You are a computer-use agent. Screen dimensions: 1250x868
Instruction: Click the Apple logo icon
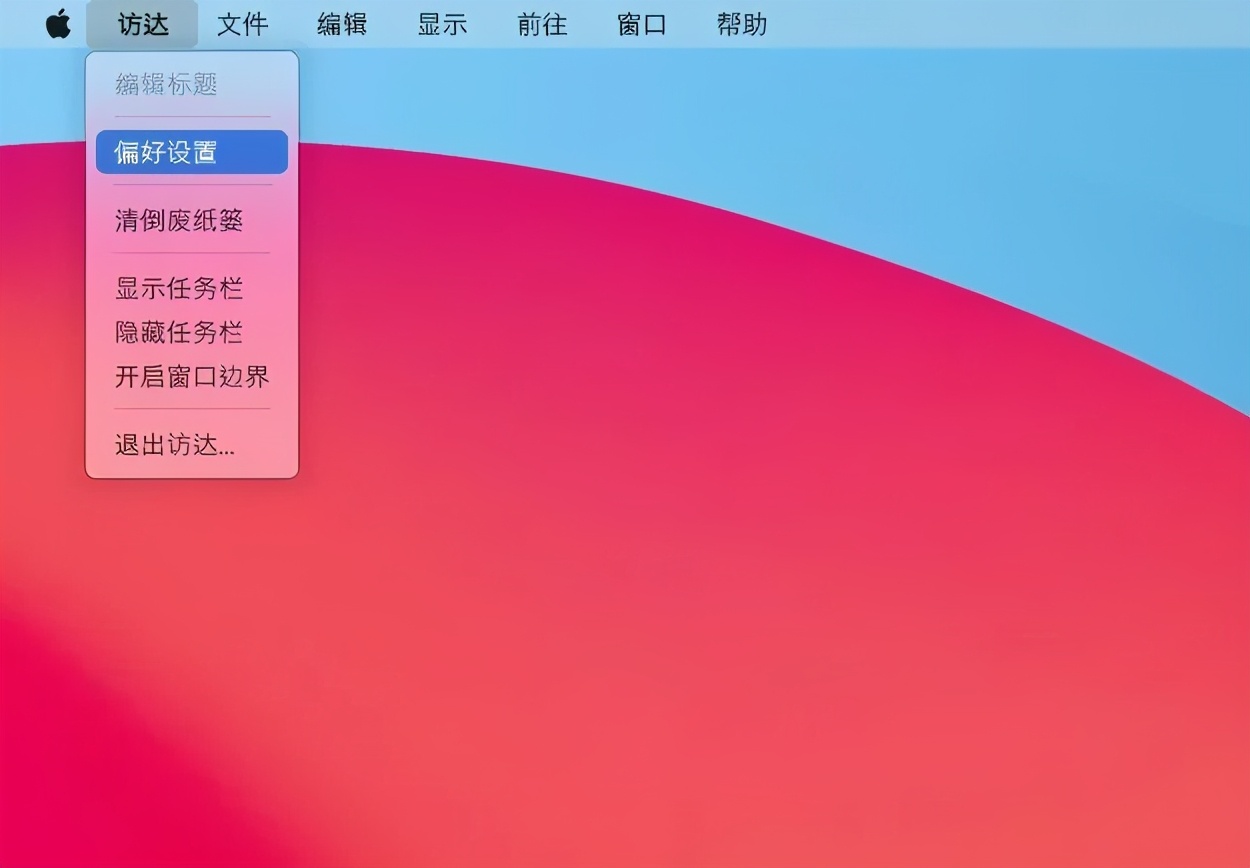pyautogui.click(x=58, y=24)
